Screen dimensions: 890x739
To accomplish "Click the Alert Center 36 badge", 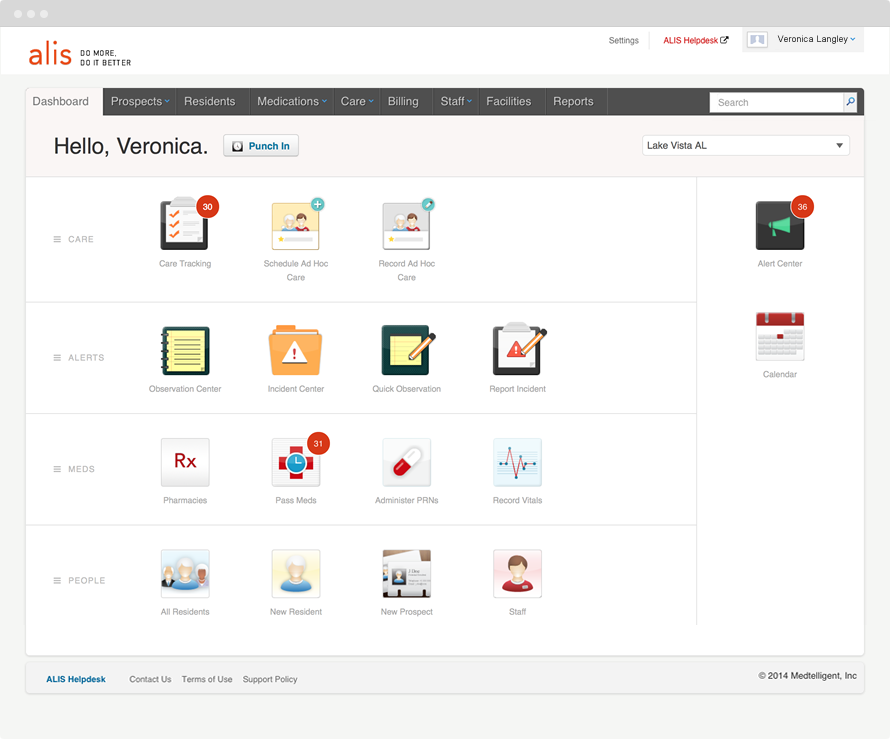I will (802, 207).
